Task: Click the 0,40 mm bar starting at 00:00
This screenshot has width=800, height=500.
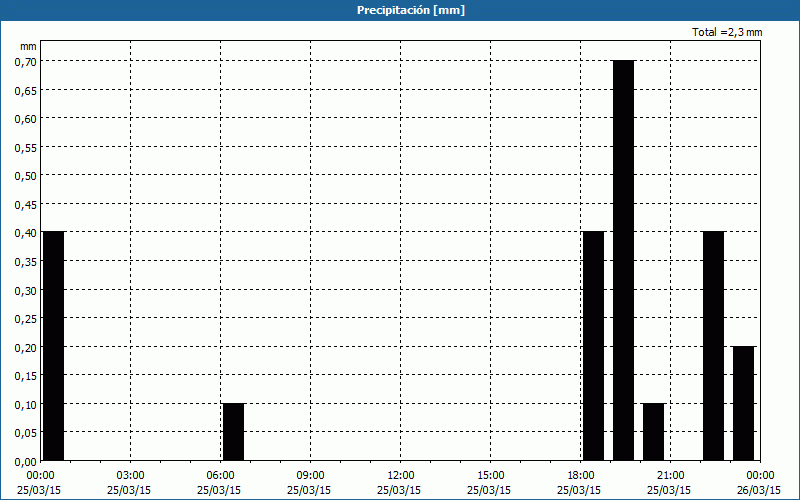Action: (x=54, y=346)
